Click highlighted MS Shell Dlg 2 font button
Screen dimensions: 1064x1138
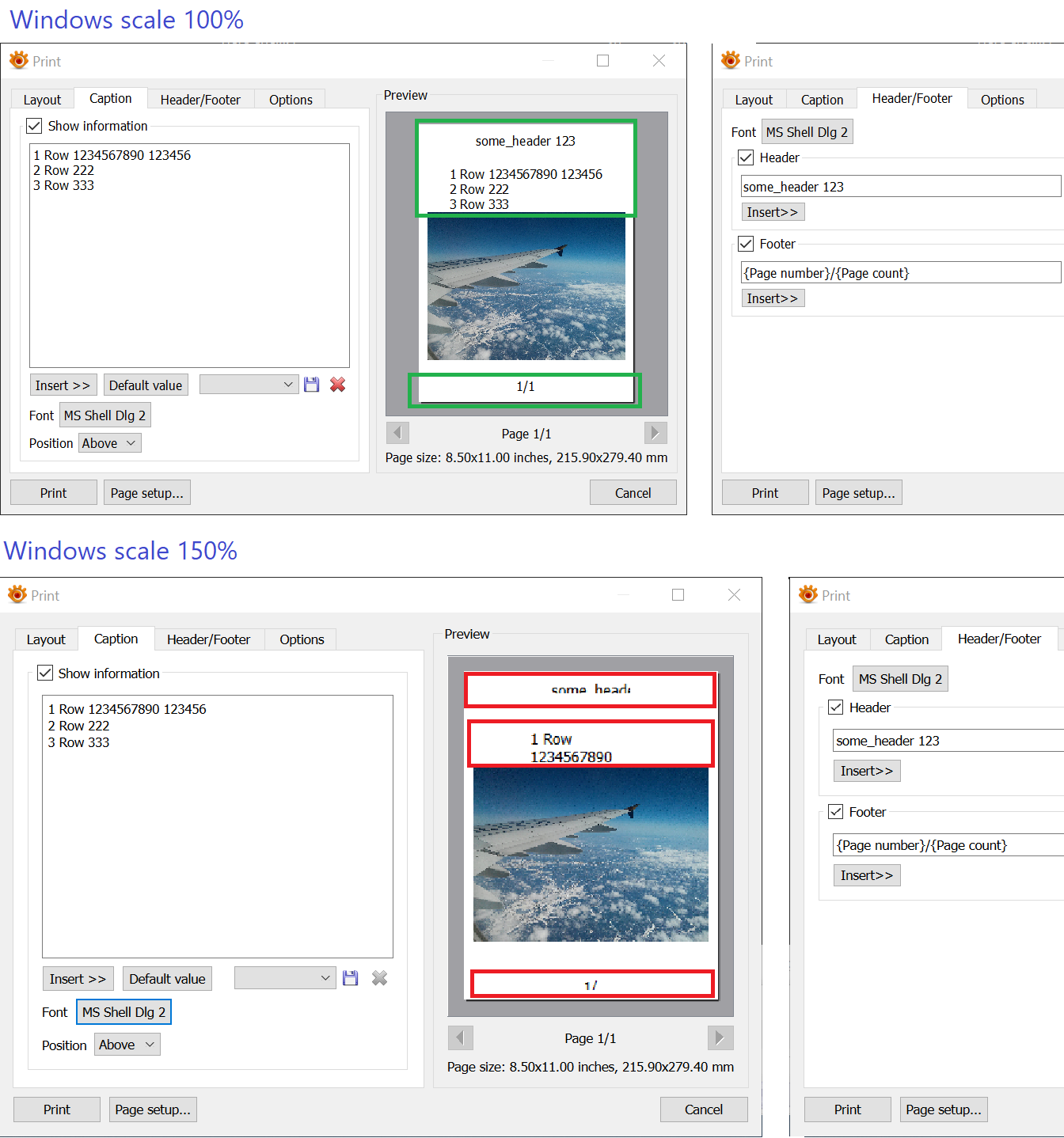[x=123, y=1012]
